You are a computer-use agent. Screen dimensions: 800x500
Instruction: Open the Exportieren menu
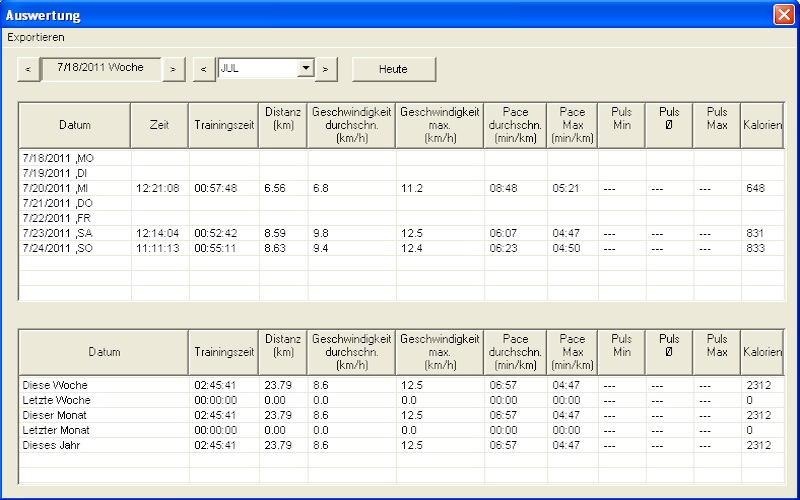[36, 37]
